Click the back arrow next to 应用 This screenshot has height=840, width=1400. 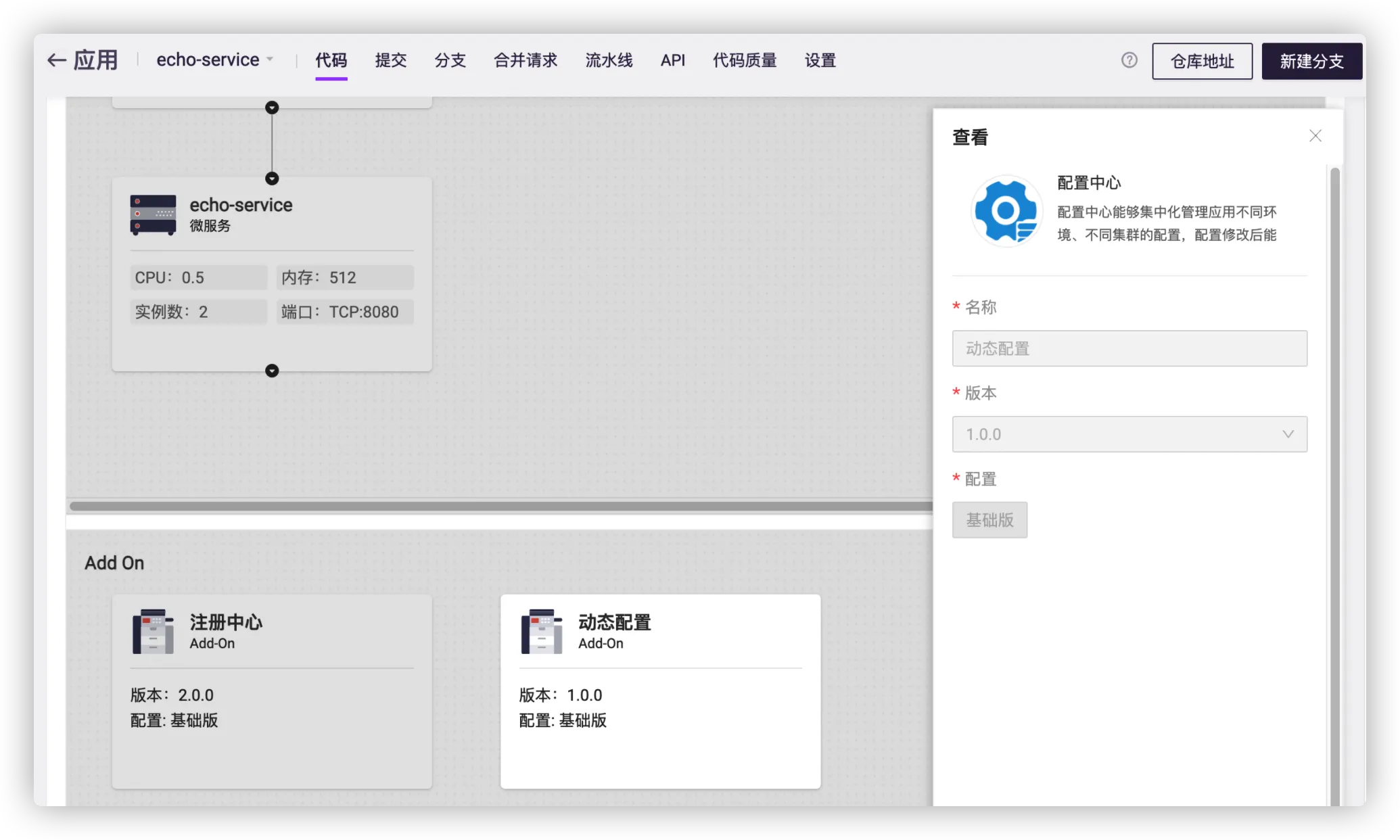click(x=56, y=60)
